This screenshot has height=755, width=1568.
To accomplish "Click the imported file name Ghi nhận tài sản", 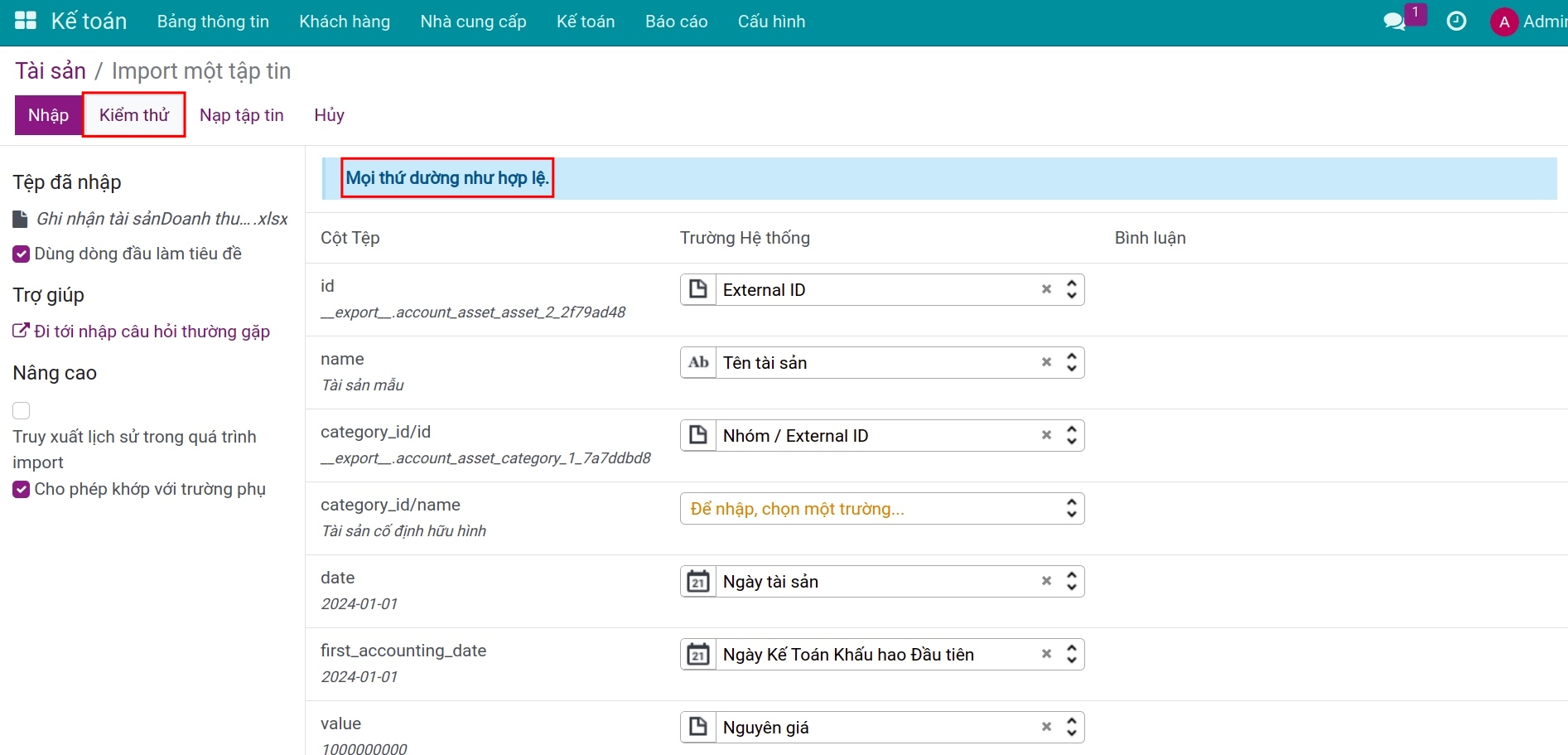I will 162,219.
